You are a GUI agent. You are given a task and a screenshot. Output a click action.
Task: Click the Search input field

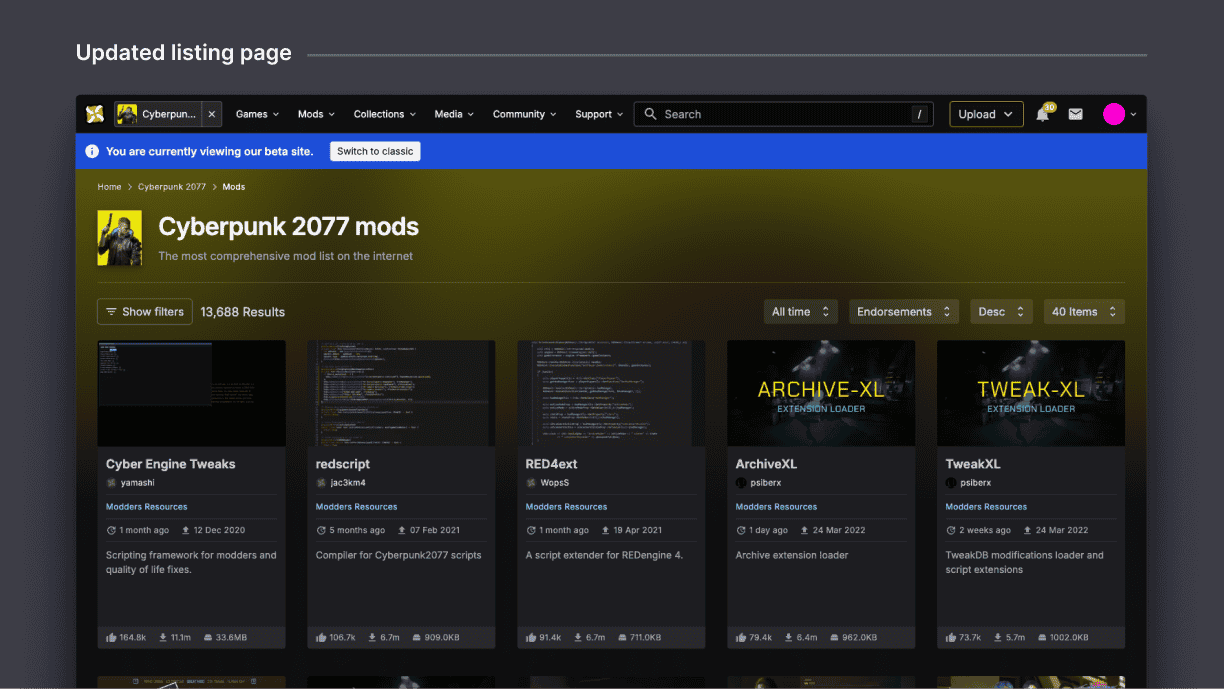click(x=784, y=114)
